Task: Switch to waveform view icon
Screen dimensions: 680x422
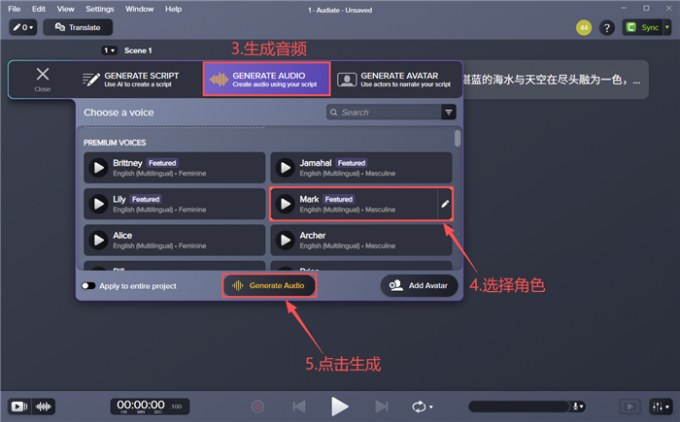Action: 43,406
